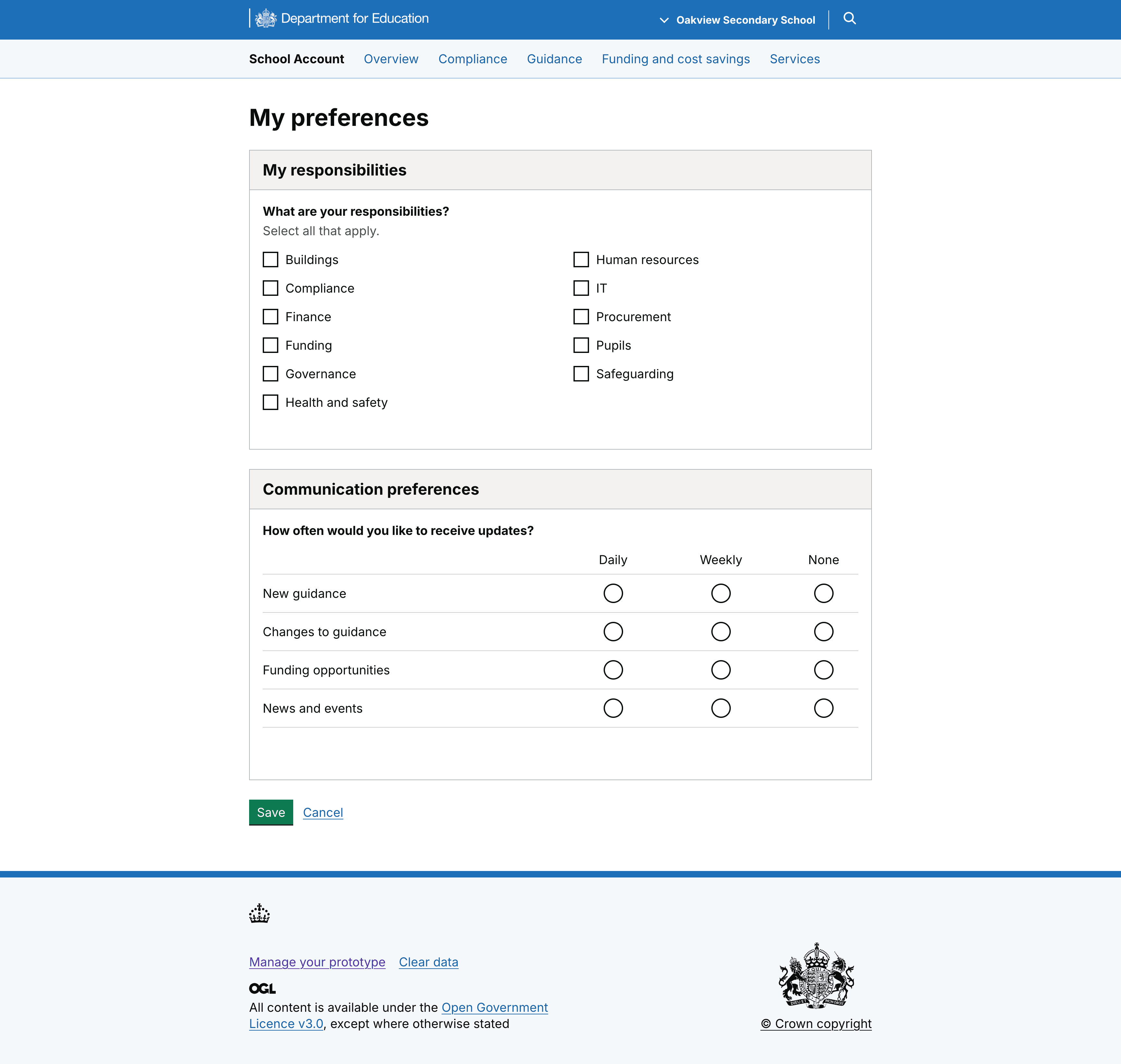Click the OGL logo in footer
Viewport: 1121px width, 1064px height.
[x=262, y=988]
